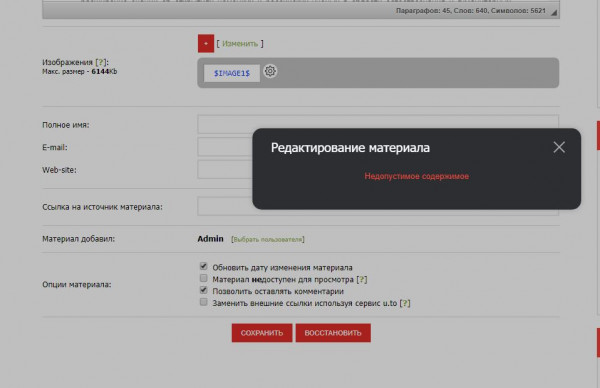Open help mark next to Изображения
The image size is (600, 388).
(x=101, y=62)
